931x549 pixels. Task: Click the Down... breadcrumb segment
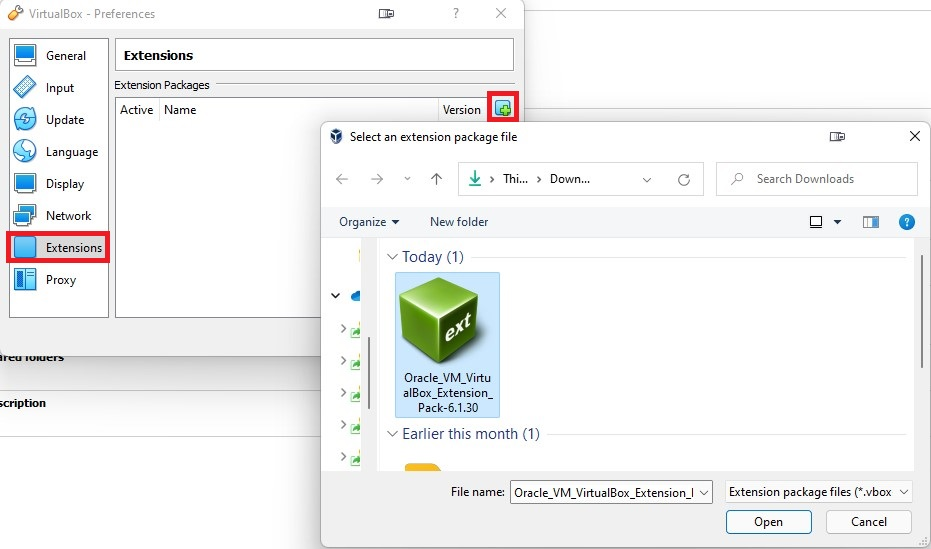tap(569, 179)
